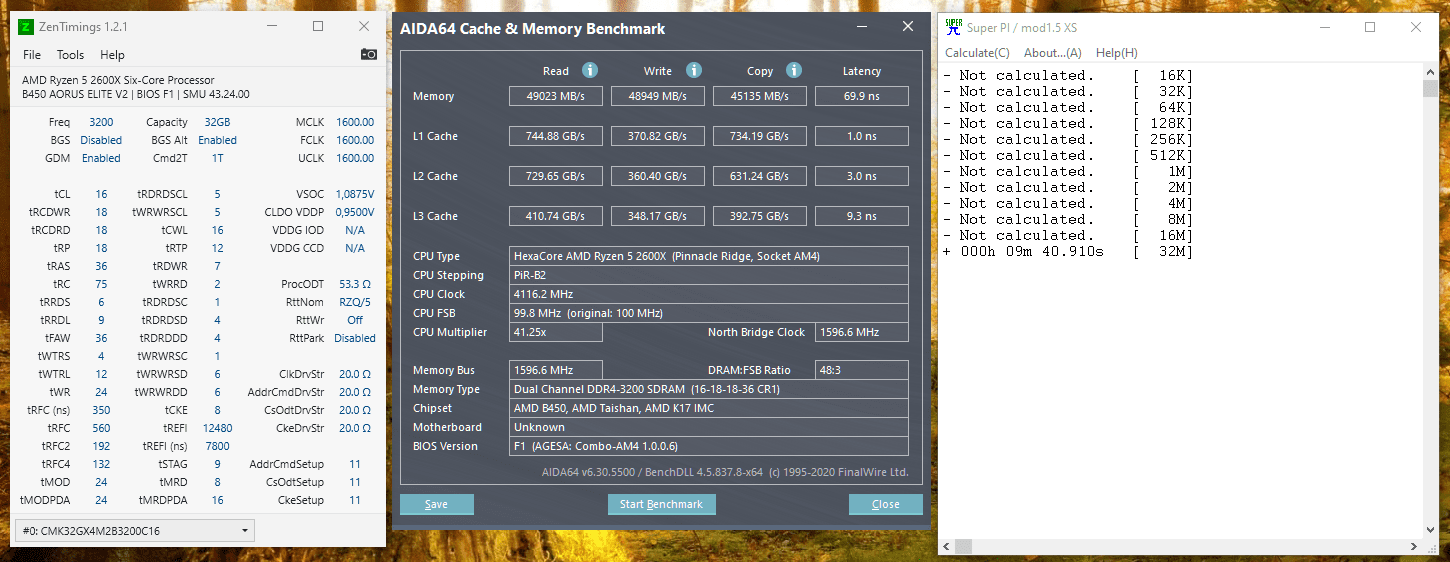Click the tCL value 16
This screenshot has width=1450, height=562.
(101, 194)
